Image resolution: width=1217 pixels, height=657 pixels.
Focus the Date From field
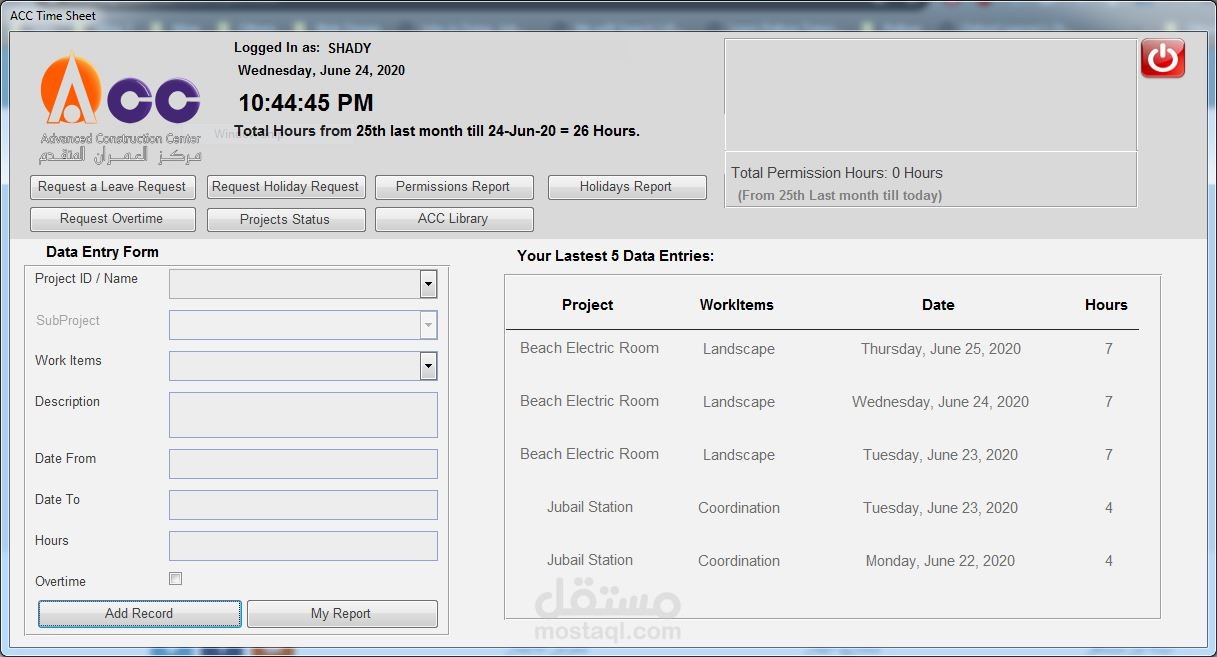coord(303,464)
